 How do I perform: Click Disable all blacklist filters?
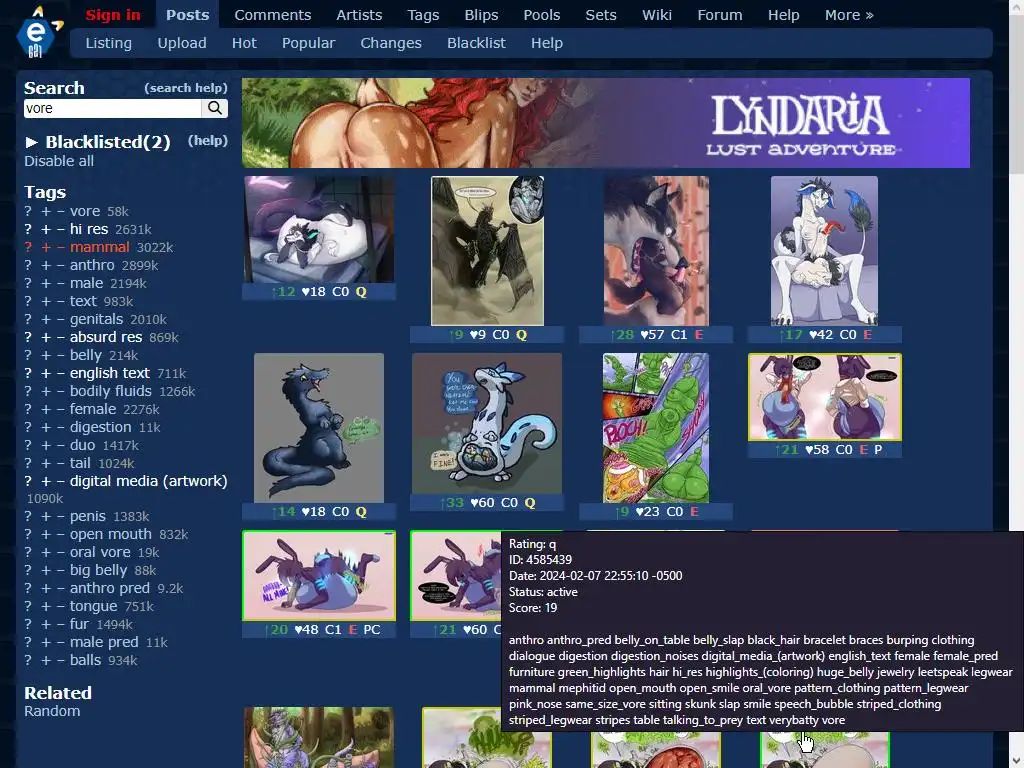pyautogui.click(x=59, y=161)
